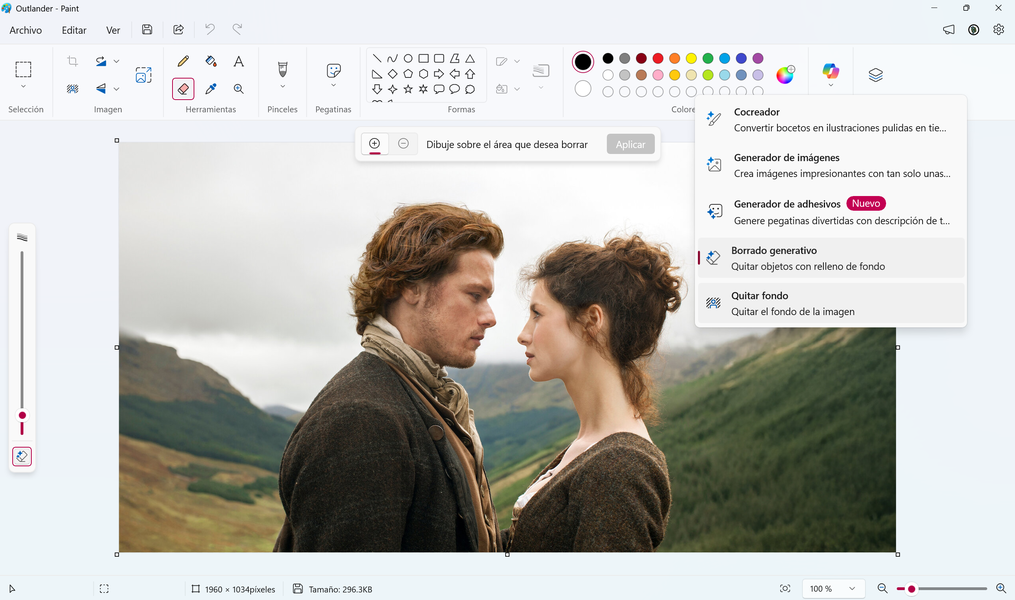
Task: Select the triangle shape
Action: pyautogui.click(x=470, y=58)
